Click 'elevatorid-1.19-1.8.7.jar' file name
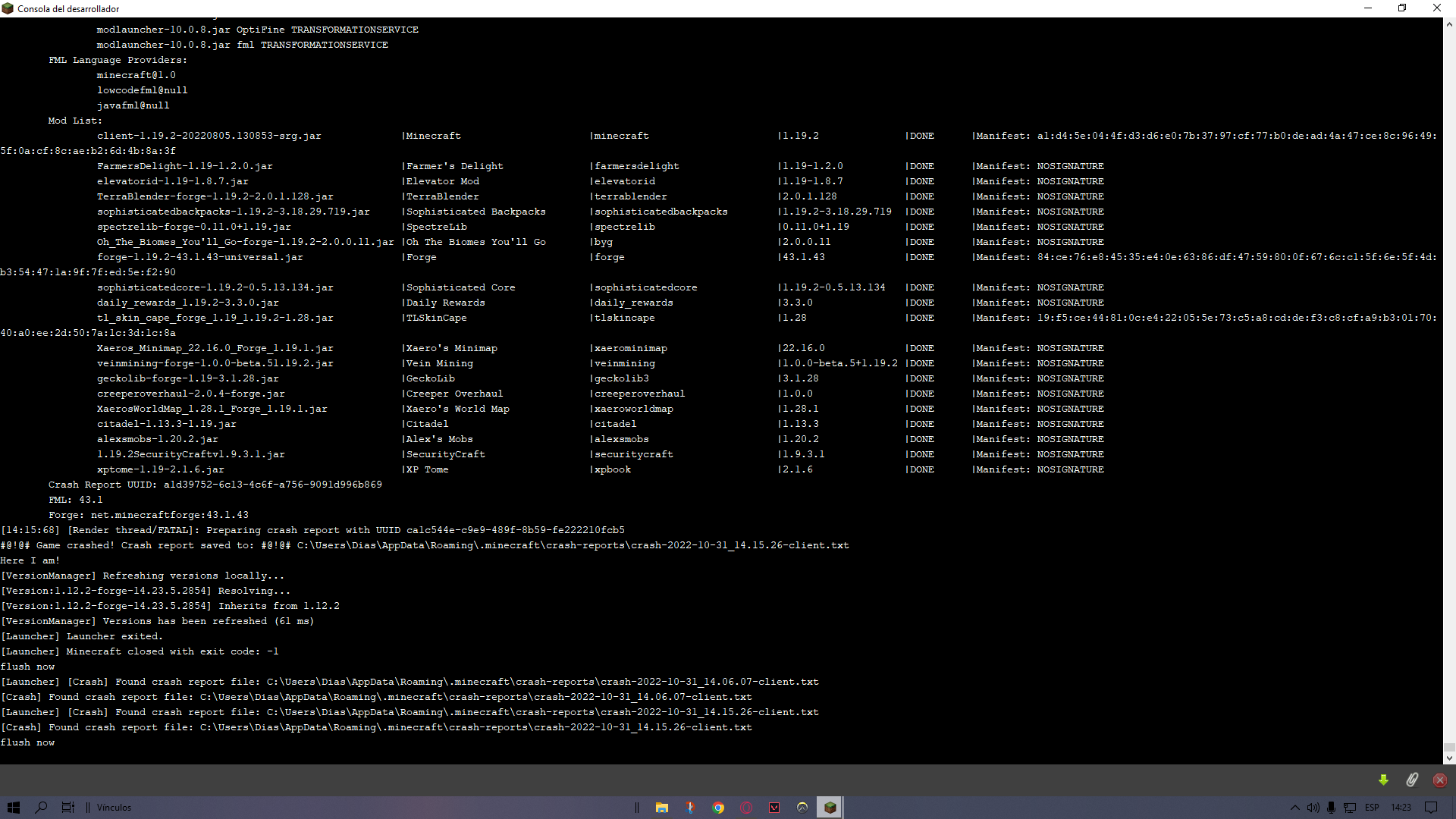Screen dimensions: 1456x819 (x=173, y=181)
